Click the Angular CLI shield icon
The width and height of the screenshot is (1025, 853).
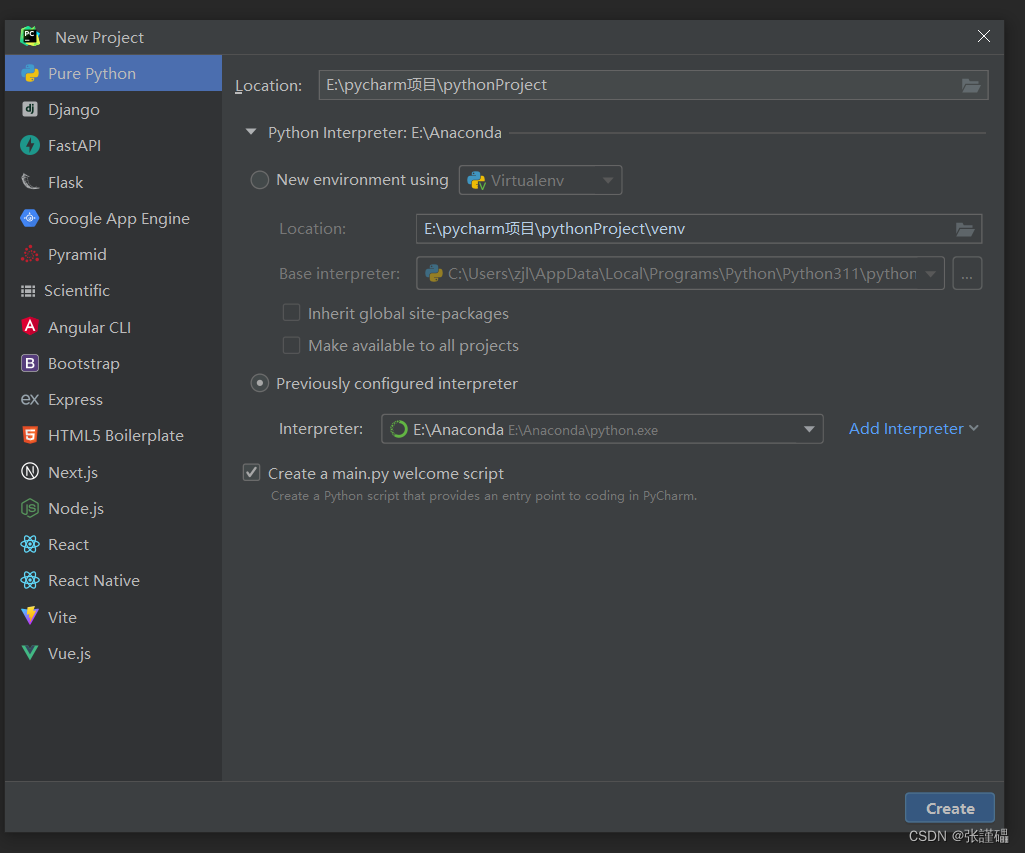(30, 326)
